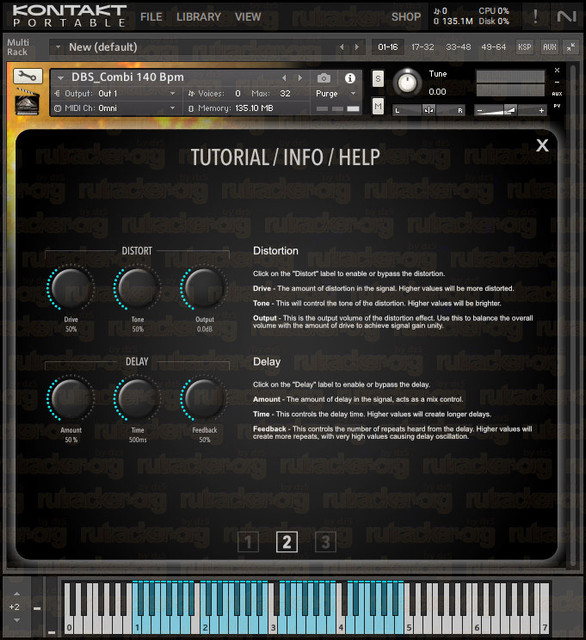The height and width of the screenshot is (640, 586).
Task: Toggle the KSP master script button
Action: [x=524, y=47]
